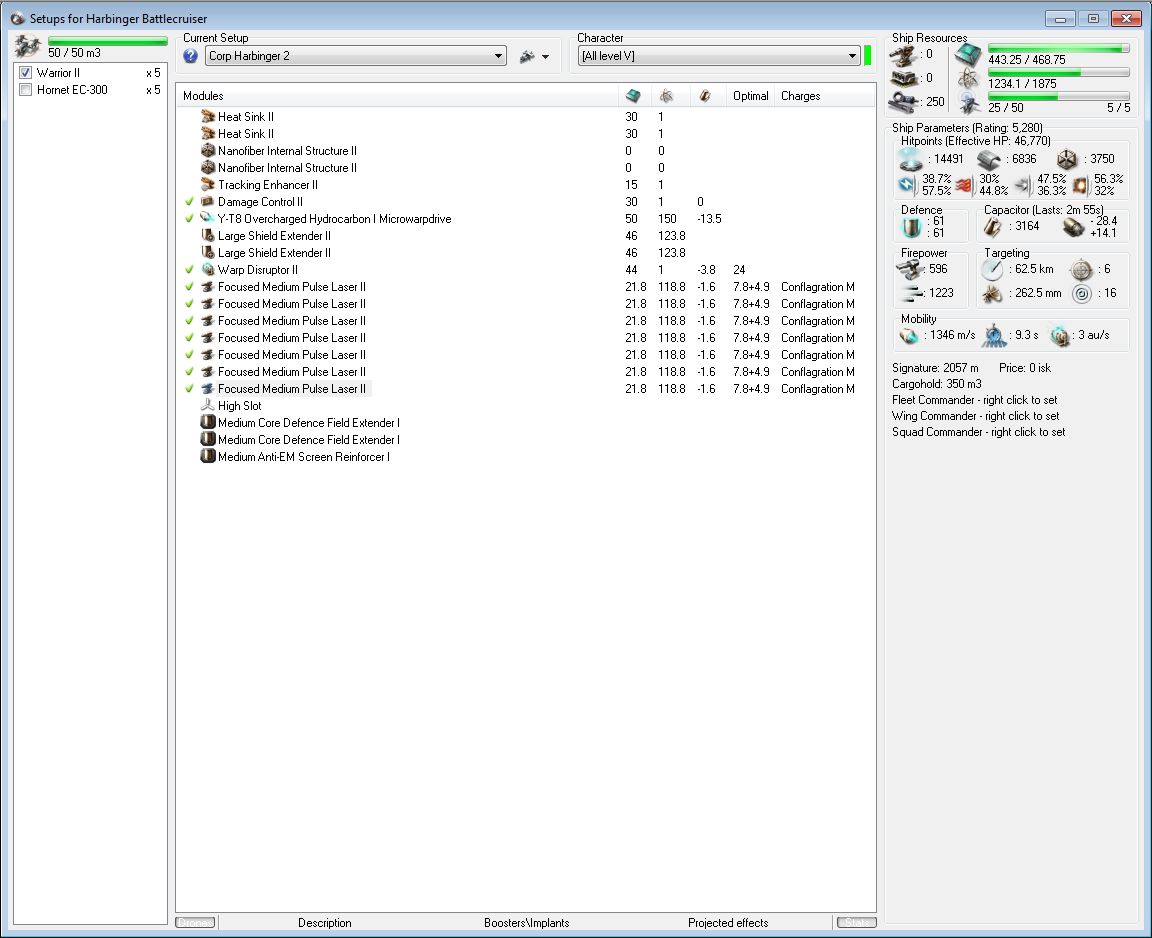
Task: Click Fleet Commander right click to set
Action: tap(975, 400)
